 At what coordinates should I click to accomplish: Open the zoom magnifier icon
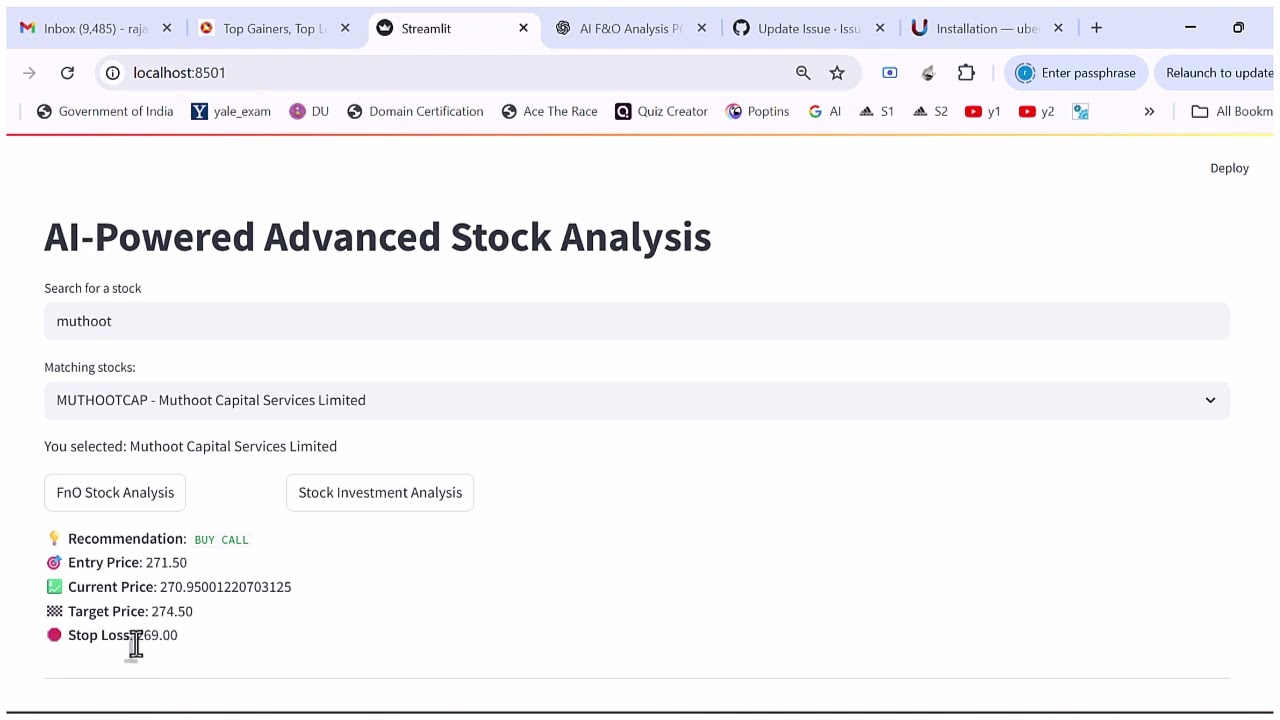pos(803,73)
